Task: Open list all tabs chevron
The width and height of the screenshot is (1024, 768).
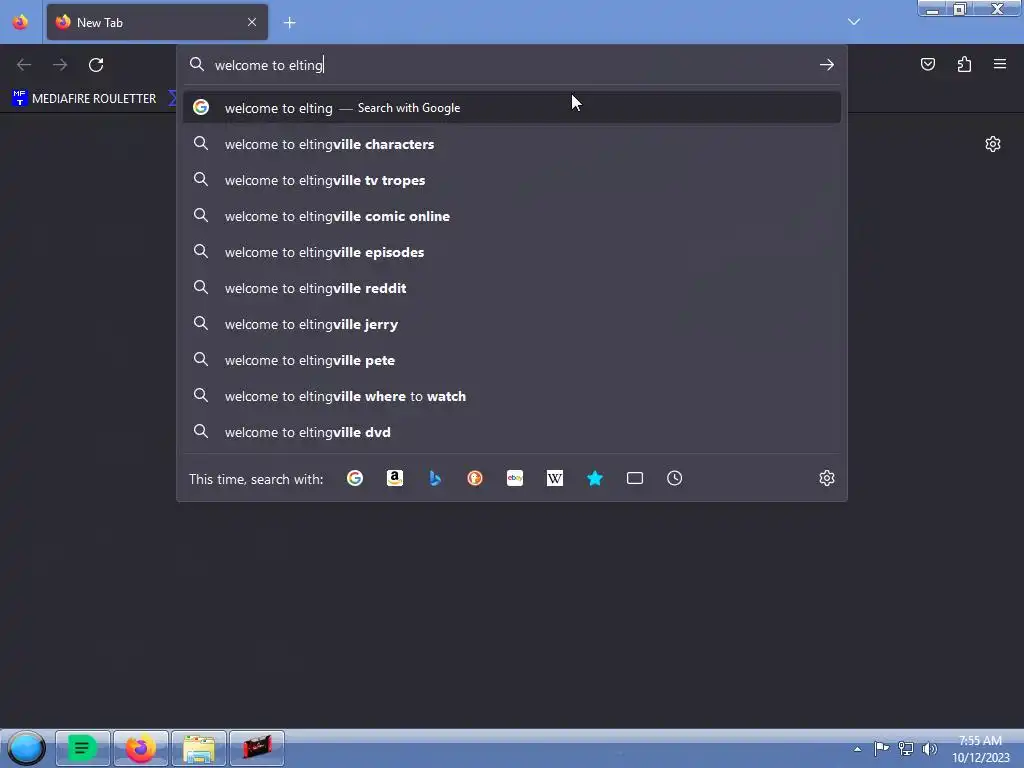Action: coord(854,22)
